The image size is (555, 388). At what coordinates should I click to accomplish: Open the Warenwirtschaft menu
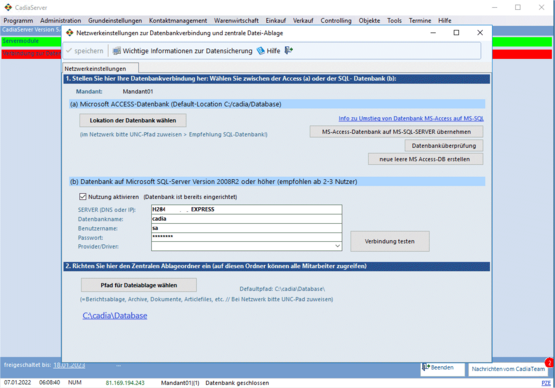point(236,21)
